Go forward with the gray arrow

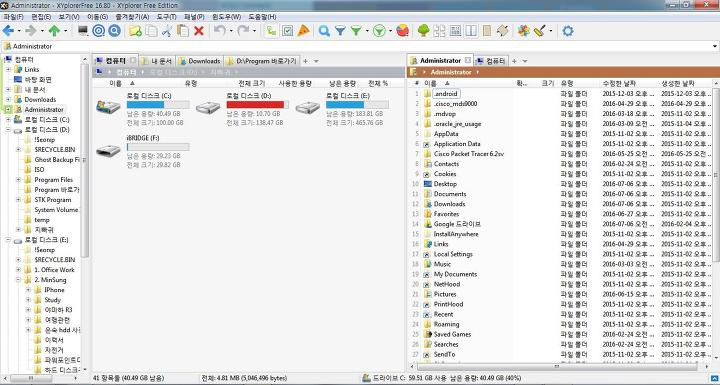coord(31,31)
